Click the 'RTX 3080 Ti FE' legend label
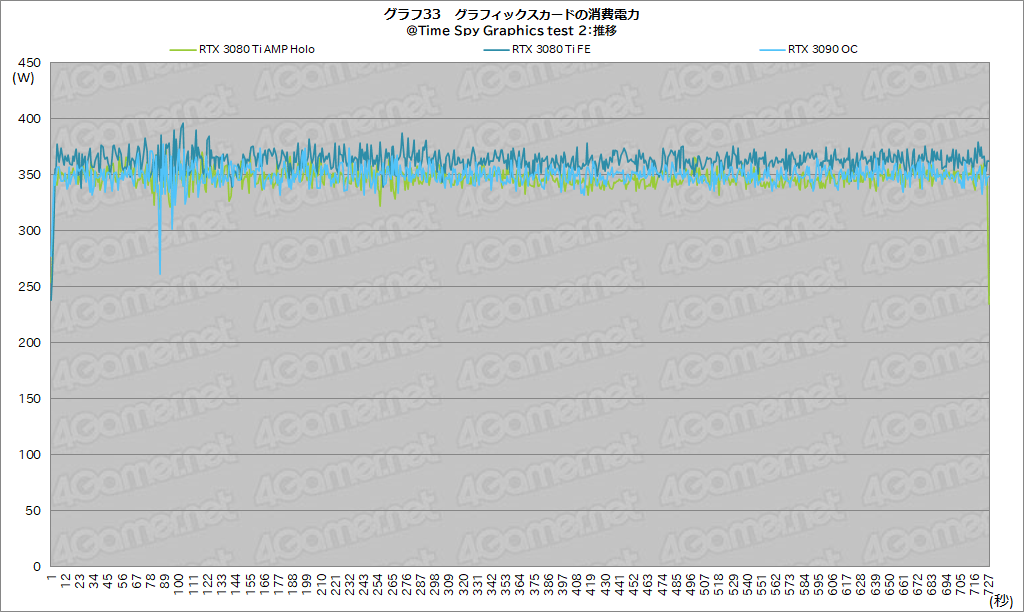 pyautogui.click(x=551, y=50)
